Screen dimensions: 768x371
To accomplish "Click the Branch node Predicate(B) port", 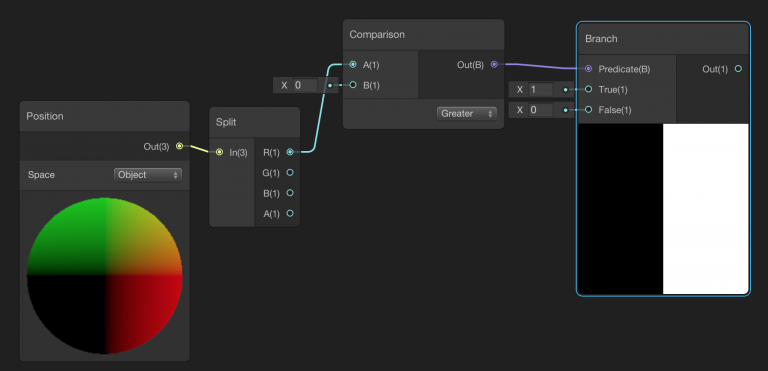I will click(x=589, y=69).
